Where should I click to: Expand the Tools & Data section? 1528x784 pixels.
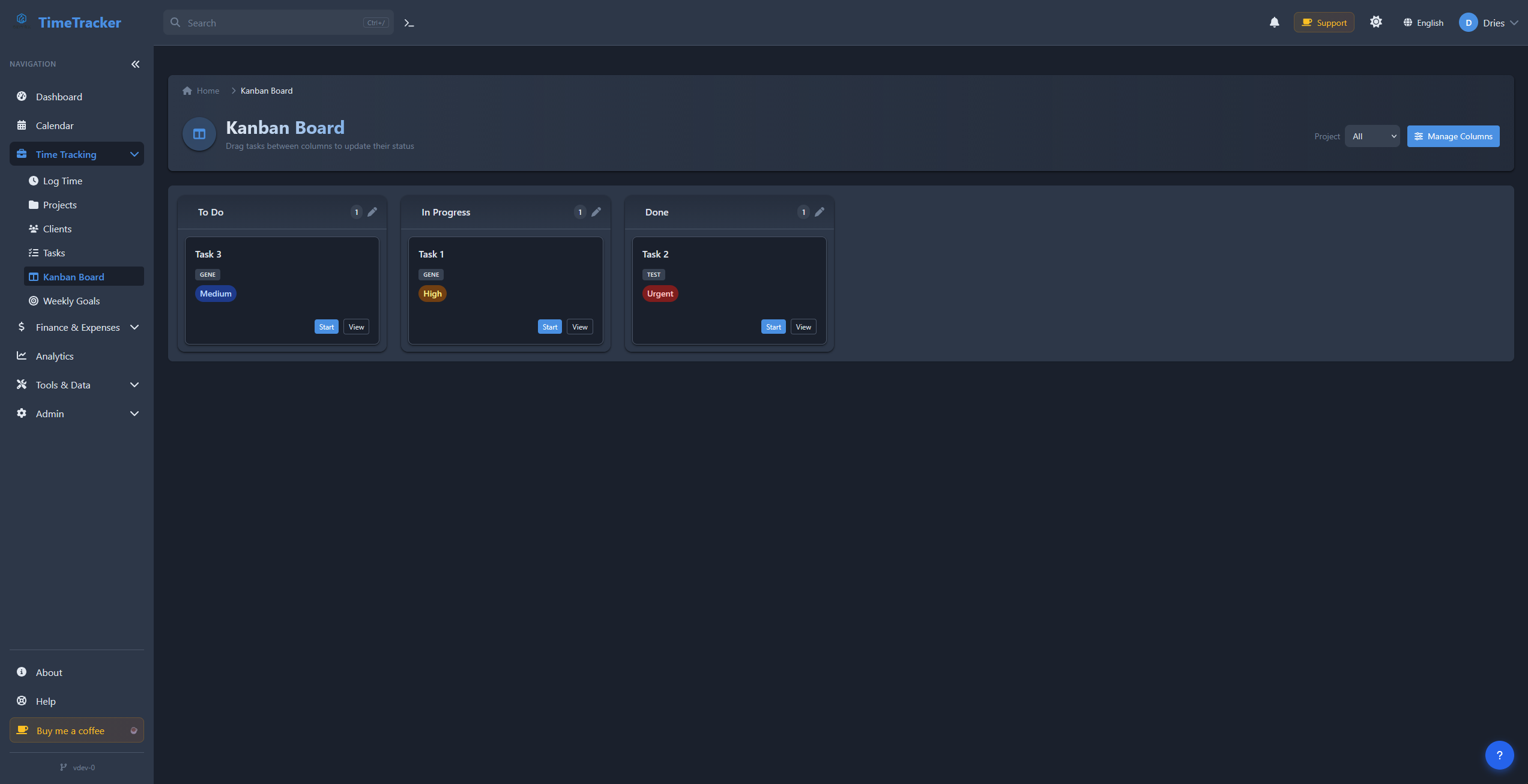(62, 385)
